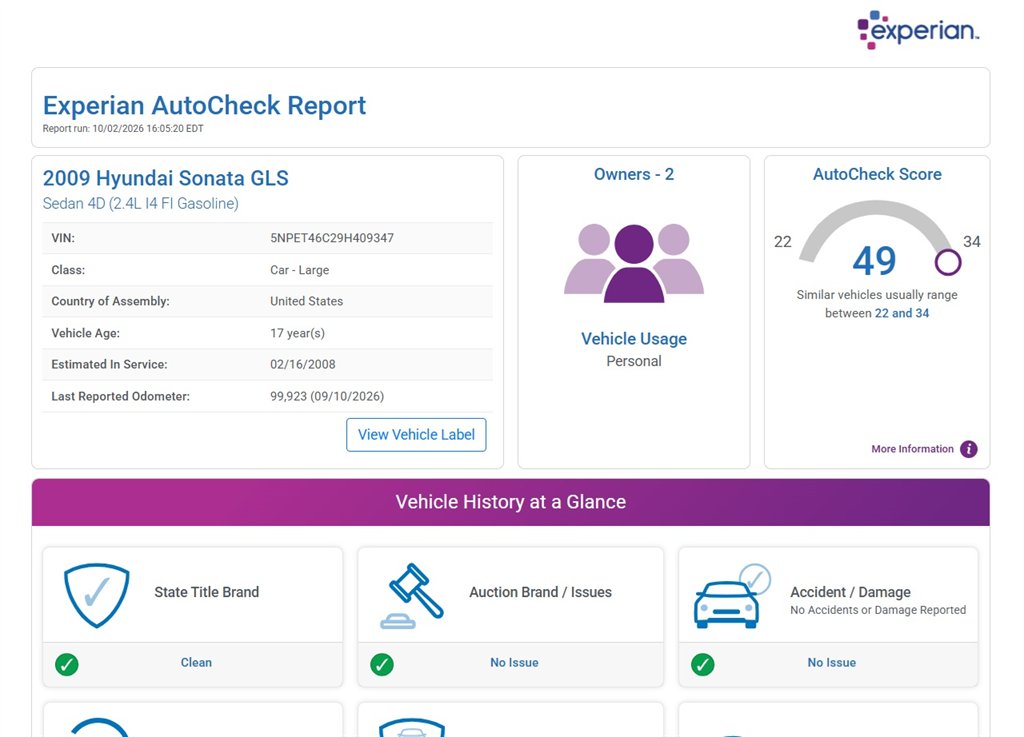Image resolution: width=1024 pixels, height=737 pixels.
Task: Click the Experian logo
Action: coord(918,29)
